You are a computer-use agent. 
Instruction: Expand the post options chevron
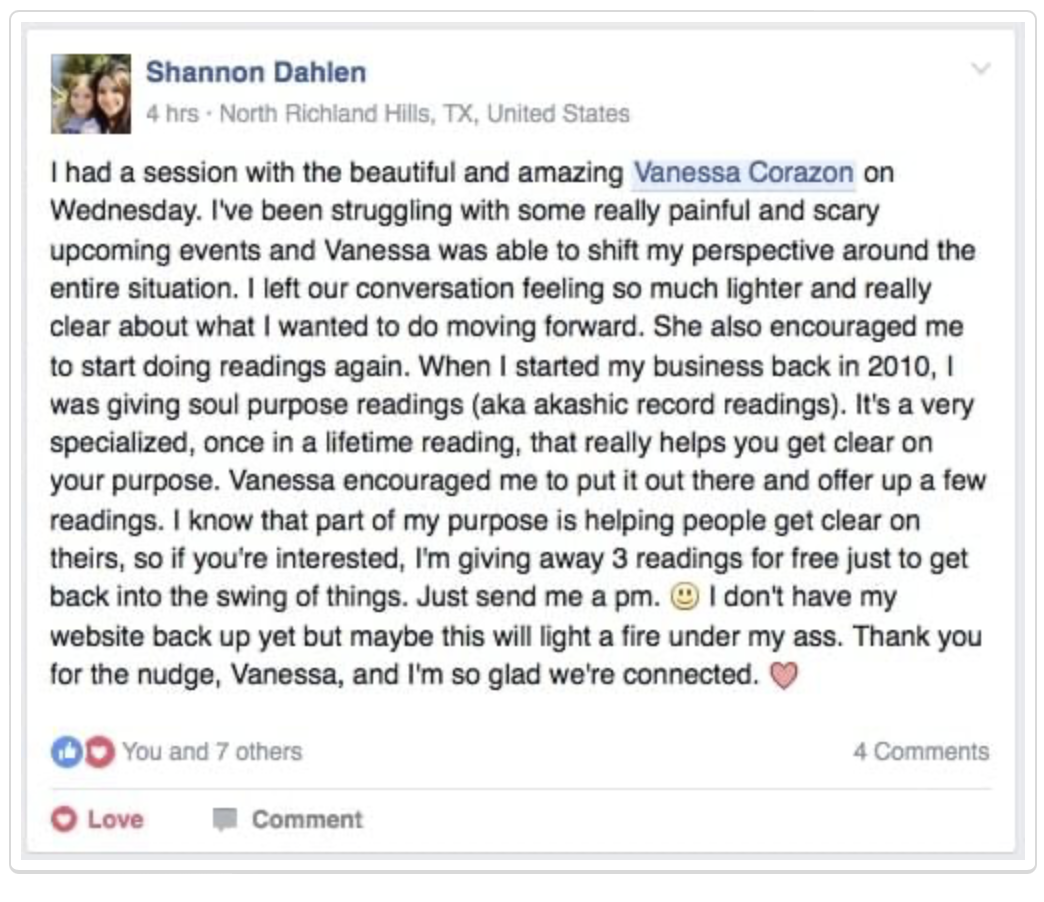[981, 69]
